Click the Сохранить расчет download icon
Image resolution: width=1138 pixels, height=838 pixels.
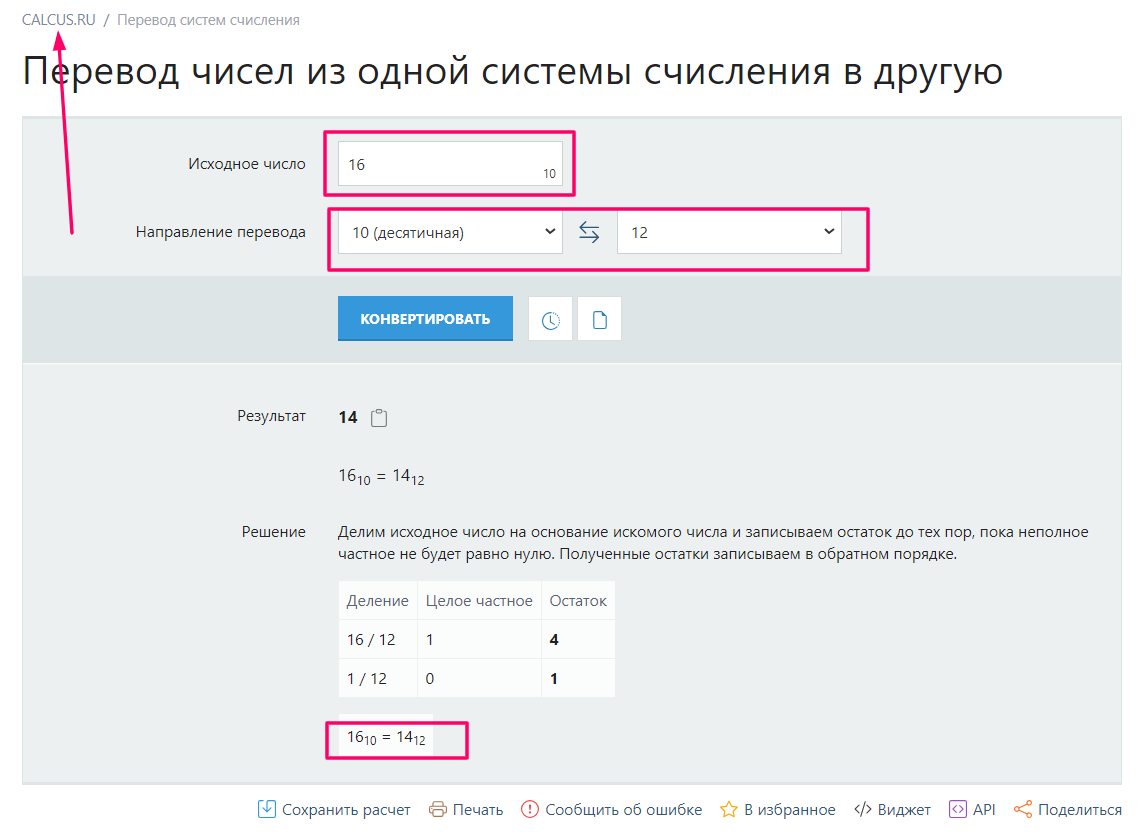266,809
